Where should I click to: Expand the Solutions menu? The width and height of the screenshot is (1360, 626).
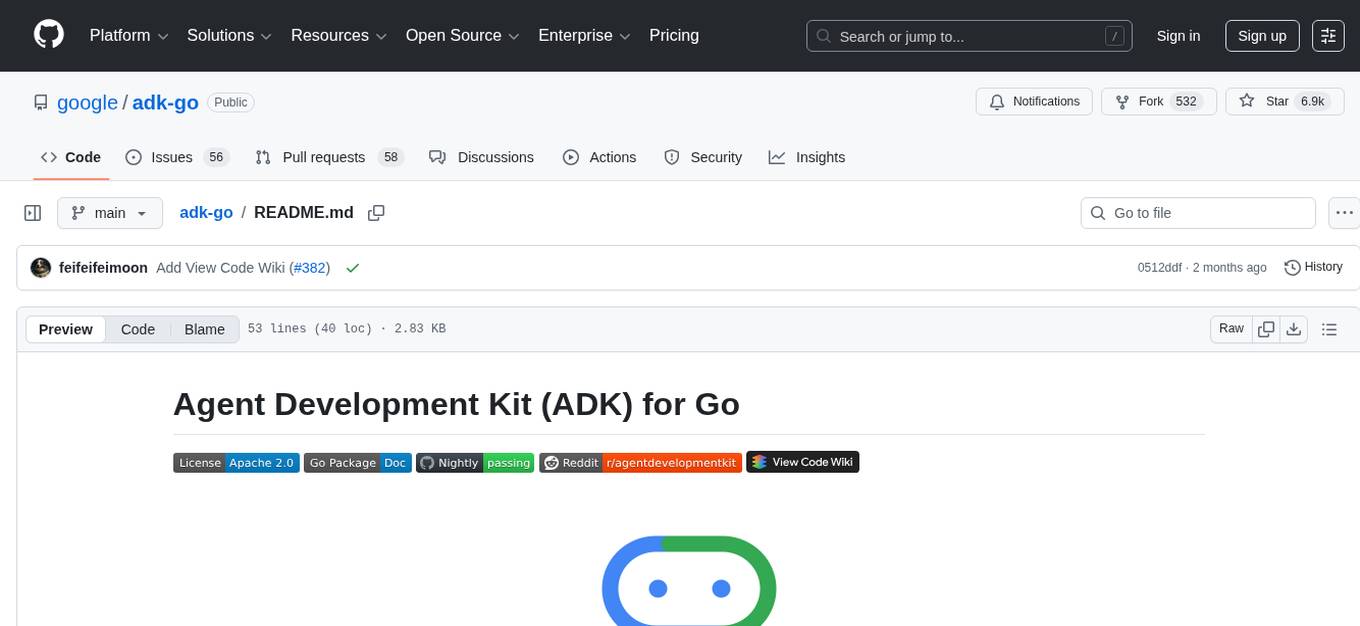(x=228, y=36)
